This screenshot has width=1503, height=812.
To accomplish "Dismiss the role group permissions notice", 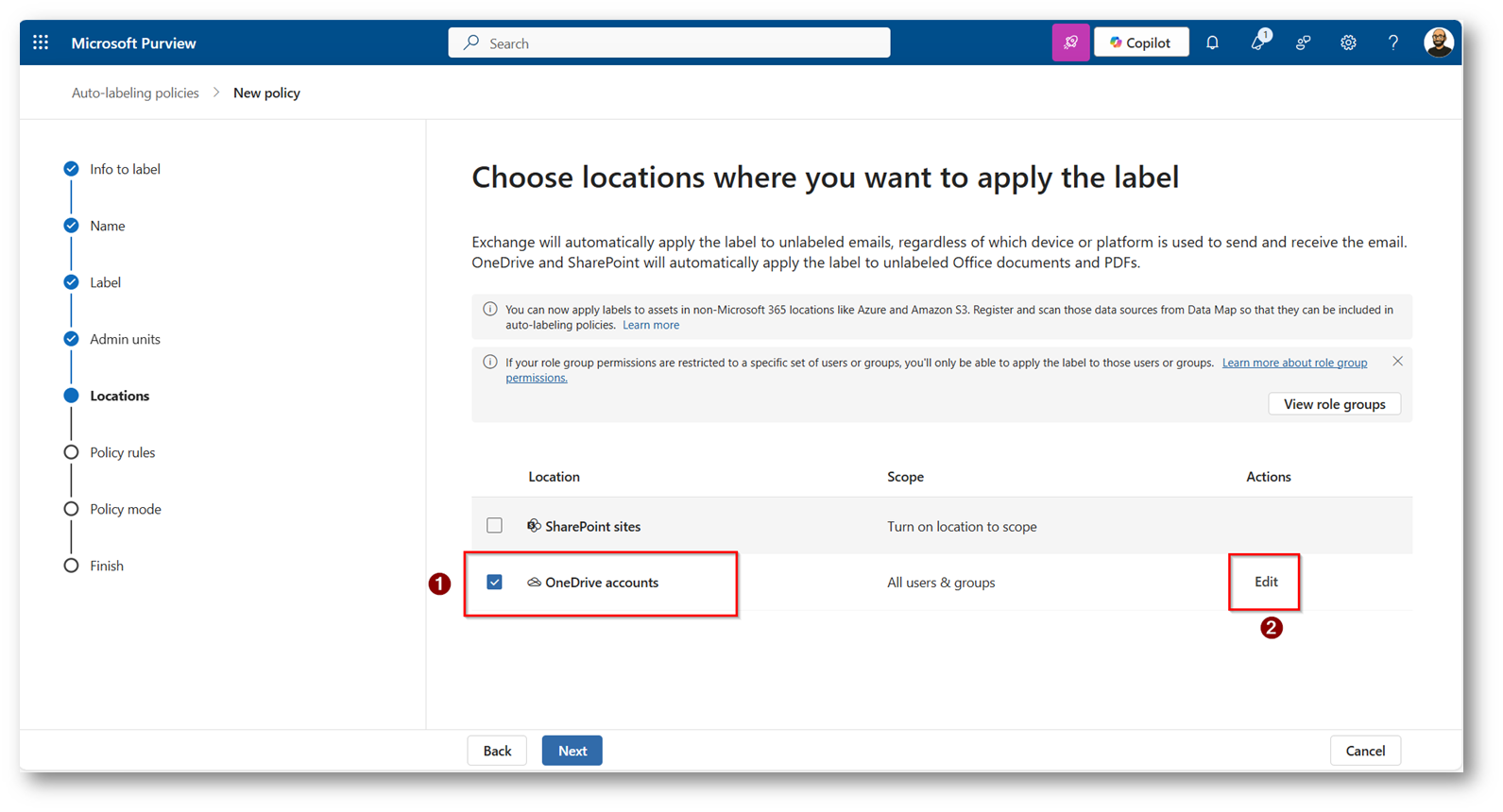I will click(x=1397, y=362).
